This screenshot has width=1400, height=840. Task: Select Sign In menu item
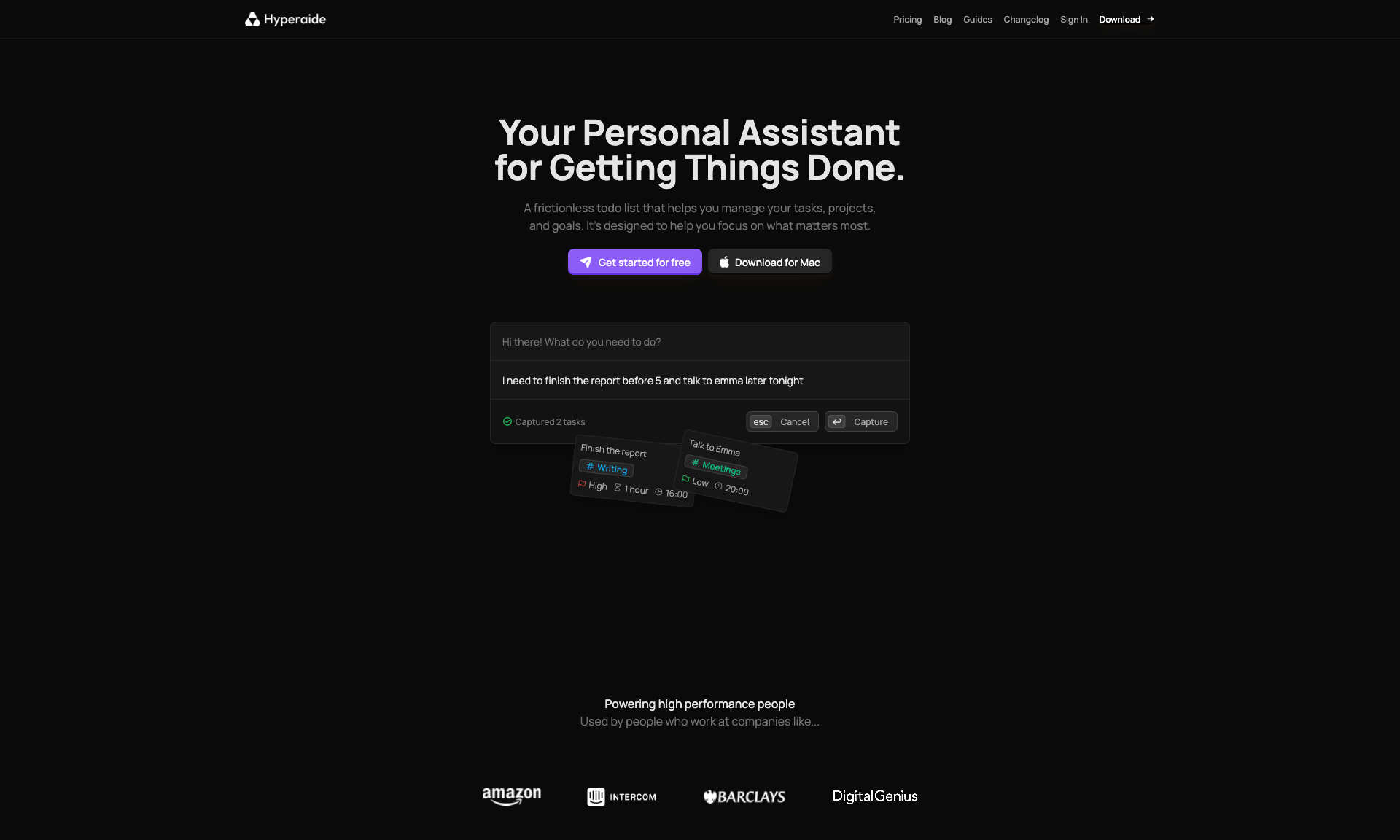1074,19
